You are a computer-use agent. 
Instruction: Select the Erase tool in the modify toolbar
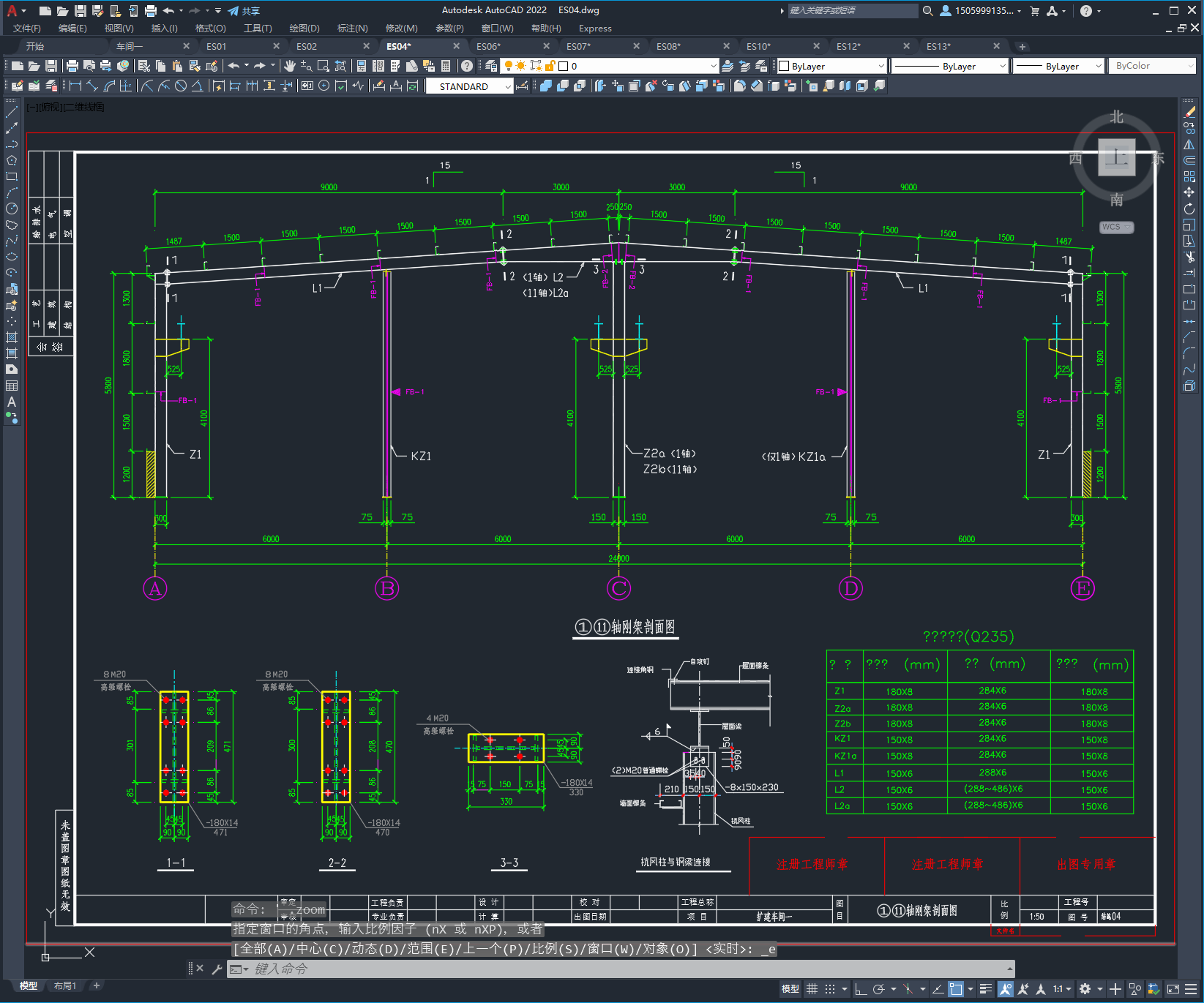1189,113
